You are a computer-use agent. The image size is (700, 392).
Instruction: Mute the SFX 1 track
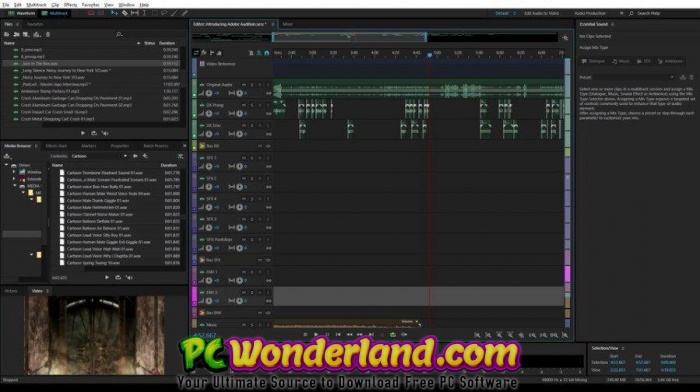click(244, 158)
